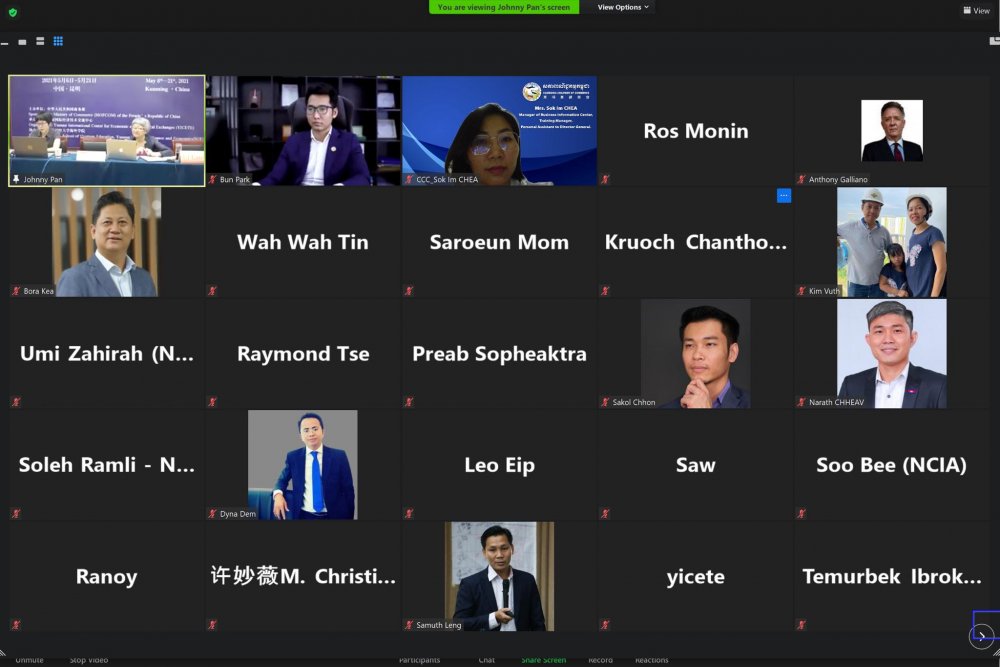Viewport: 1000px width, 667px height.
Task: Click muted microphone icon on Ros Monin tile
Action: tap(605, 179)
